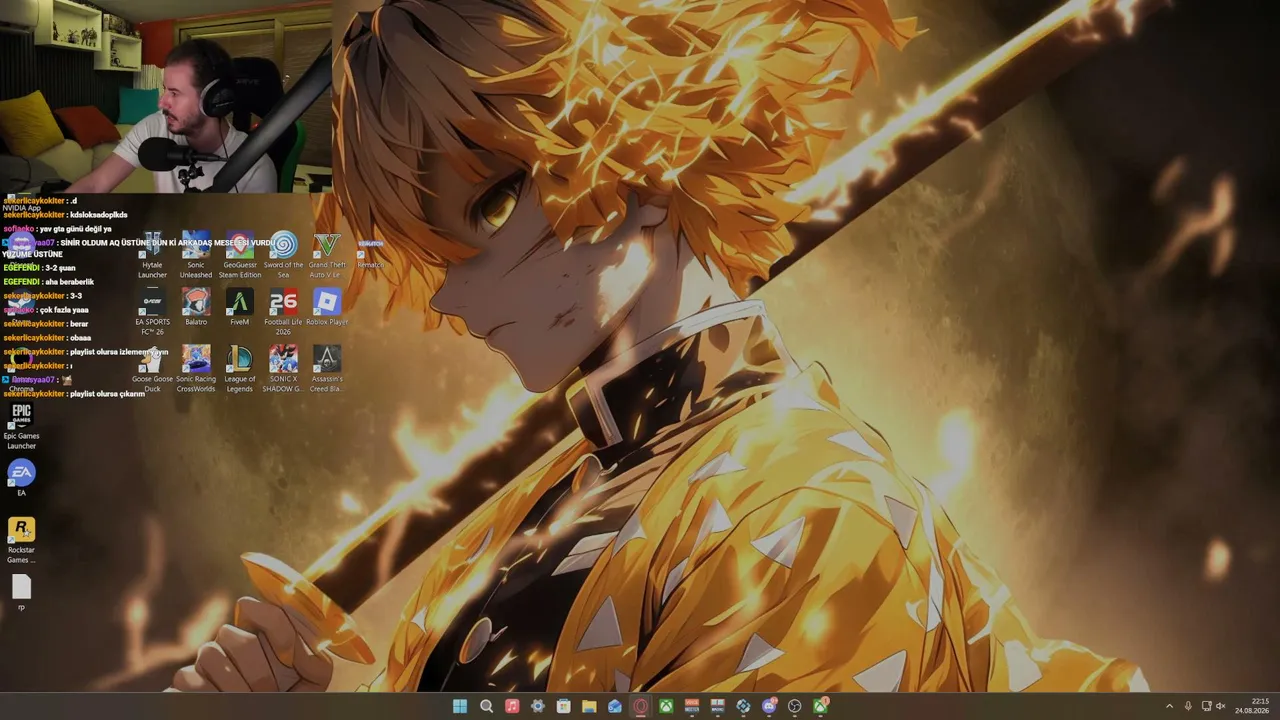Click the chat message 'obaaa'
1280x720 pixels.
coord(80,338)
